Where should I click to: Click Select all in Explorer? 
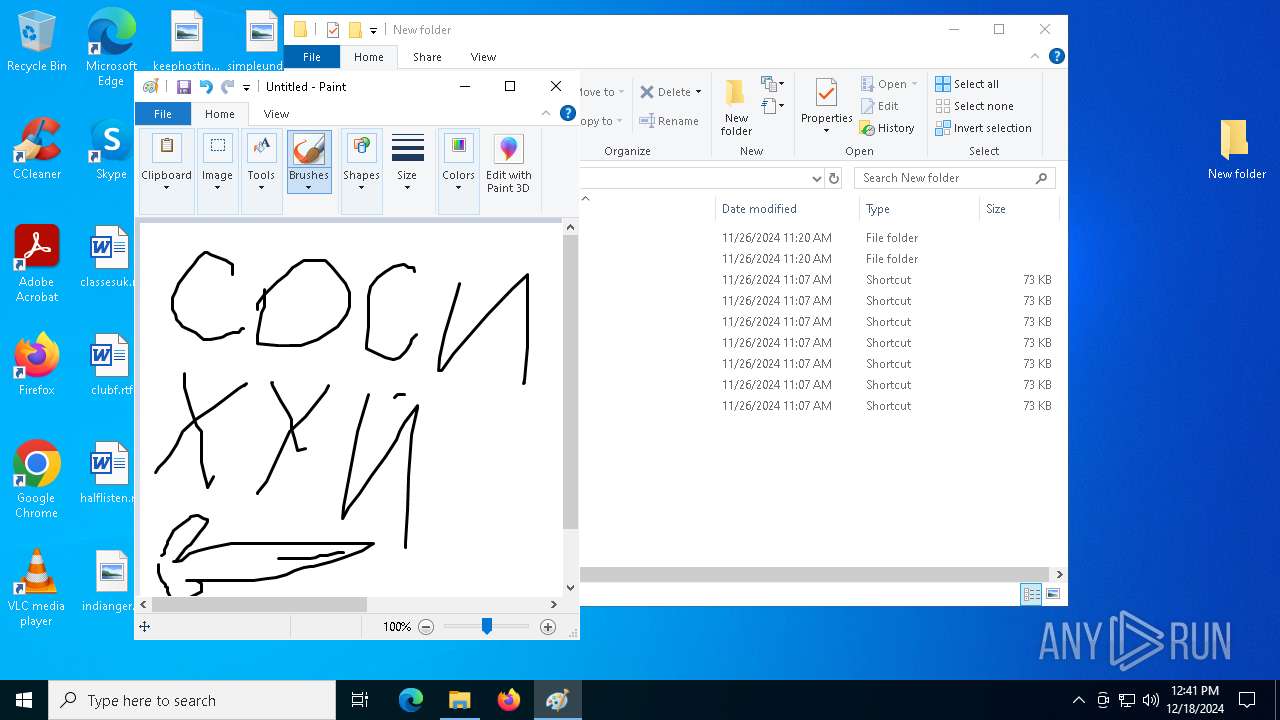click(967, 84)
